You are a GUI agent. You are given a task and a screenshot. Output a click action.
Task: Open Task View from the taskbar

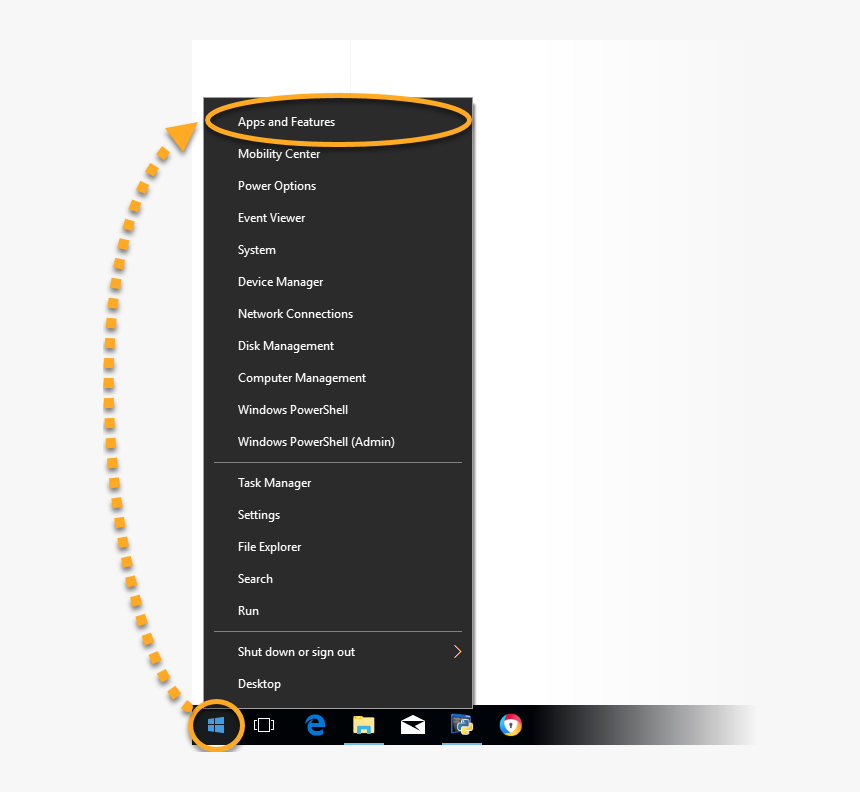264,725
